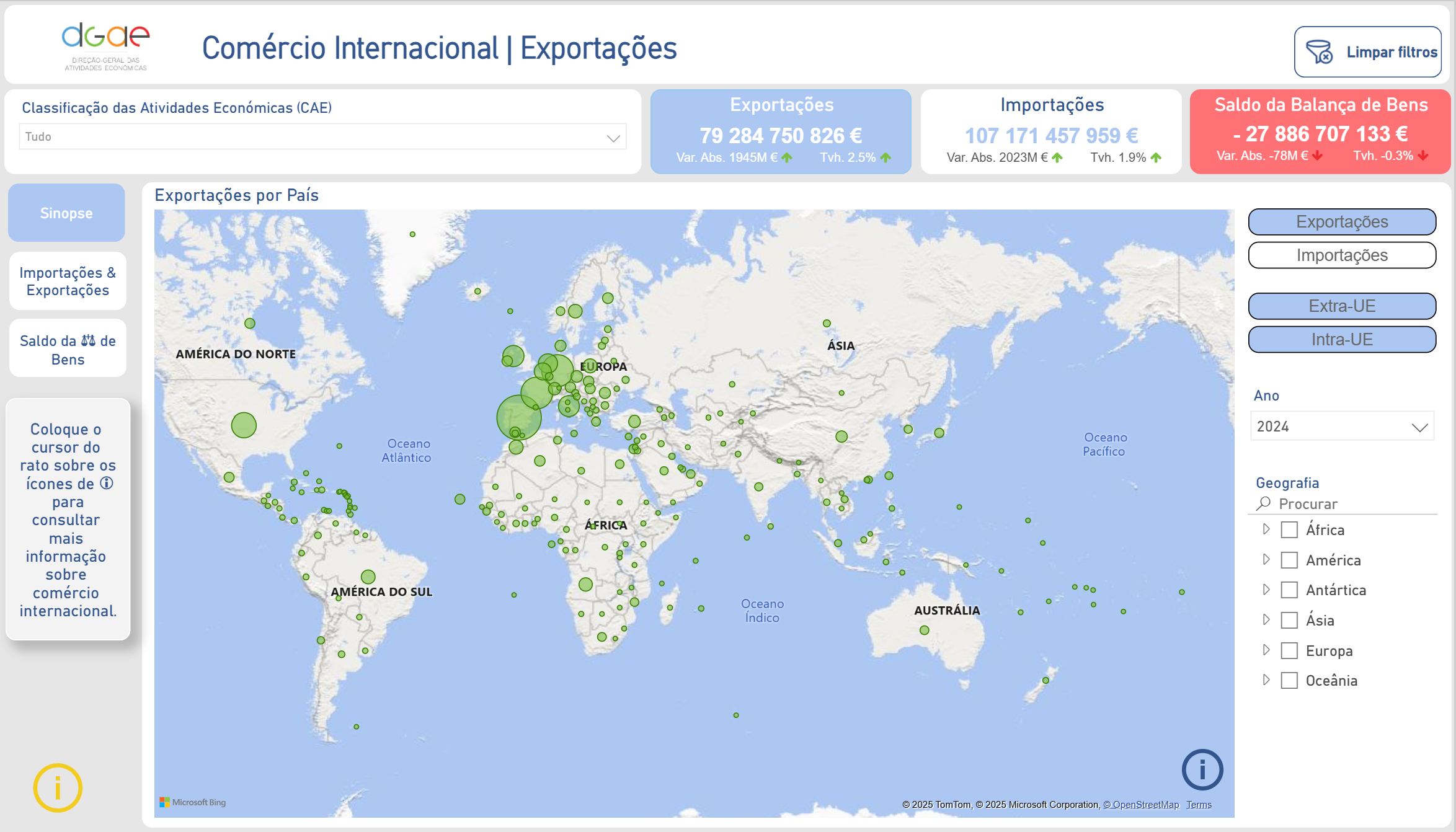The height and width of the screenshot is (832, 1456).
Task: Click the Microsoft Bing logo
Action: [x=193, y=802]
